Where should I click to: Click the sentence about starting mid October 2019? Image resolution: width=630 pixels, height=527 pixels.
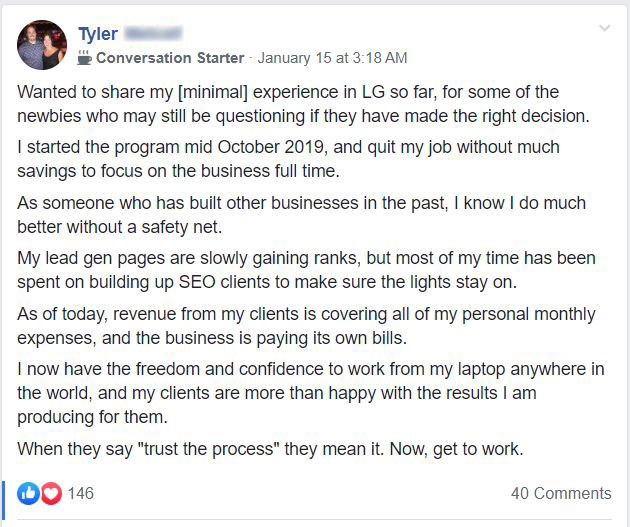click(x=288, y=159)
